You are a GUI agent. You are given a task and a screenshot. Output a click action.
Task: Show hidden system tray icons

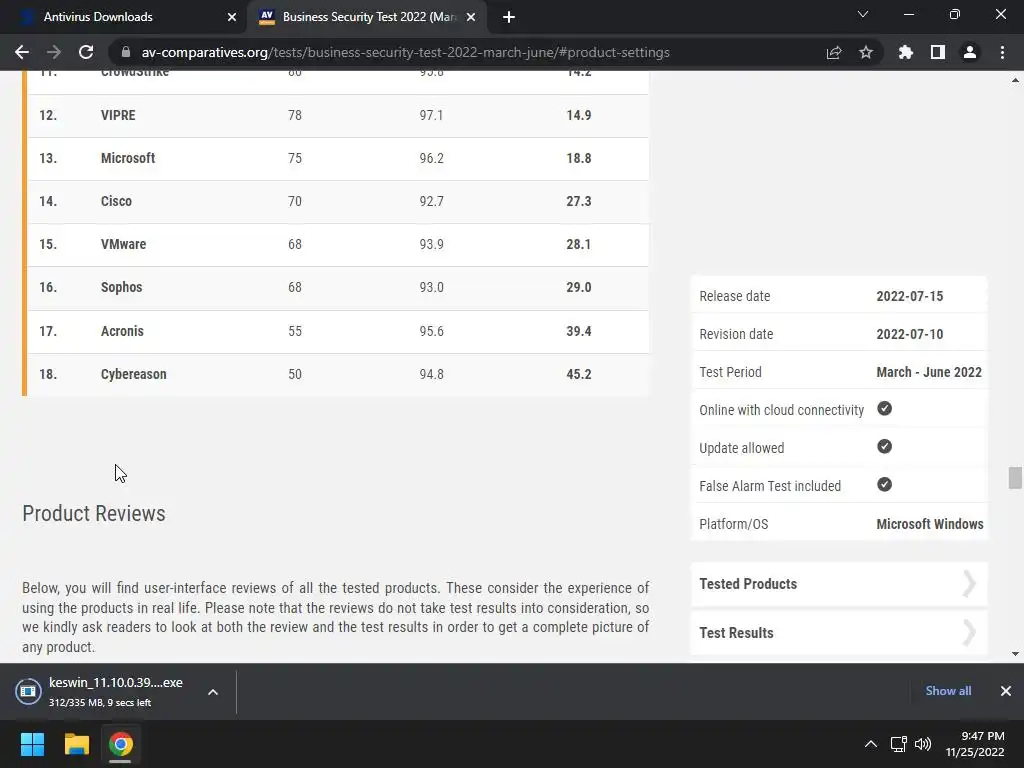871,744
